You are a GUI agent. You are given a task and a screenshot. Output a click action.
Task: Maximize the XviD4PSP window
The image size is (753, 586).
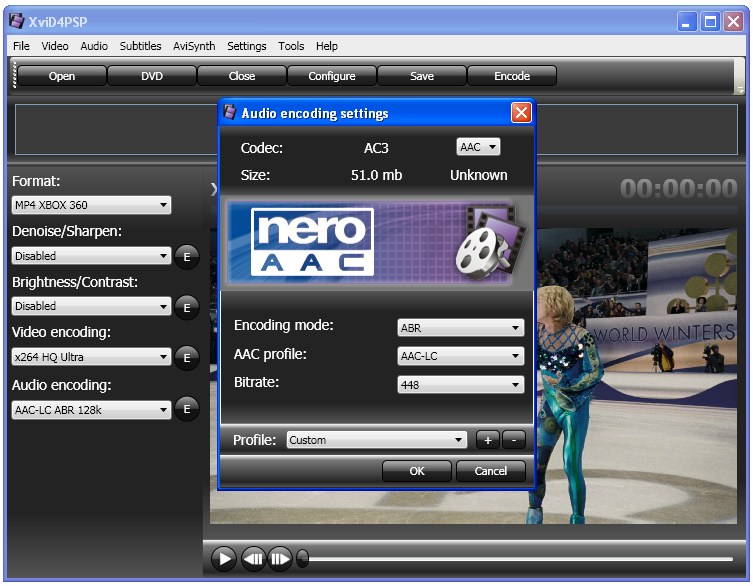click(x=710, y=22)
